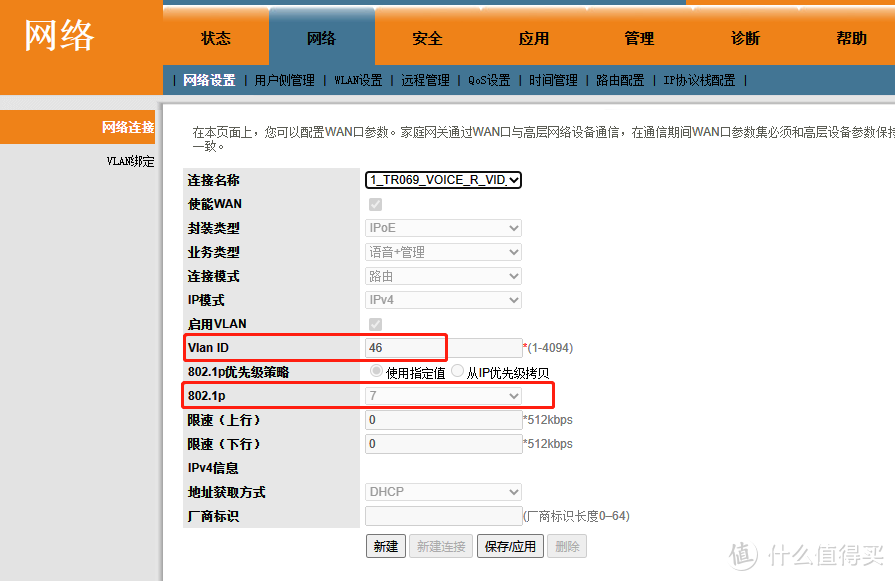Select 网络连接 in left sidebar
Viewport: 895px width, 581px height.
tap(78, 127)
